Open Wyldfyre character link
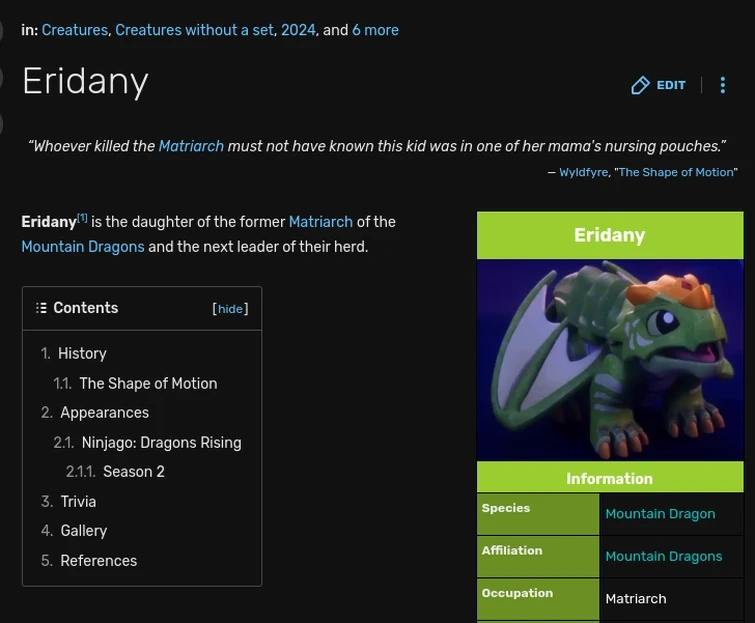 coord(583,172)
